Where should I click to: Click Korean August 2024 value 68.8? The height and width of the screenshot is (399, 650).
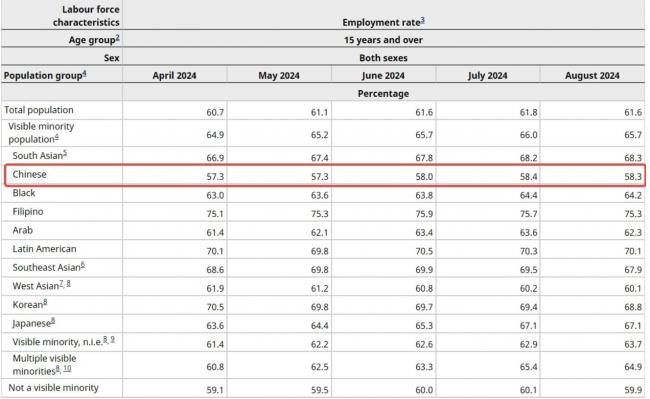[633, 307]
